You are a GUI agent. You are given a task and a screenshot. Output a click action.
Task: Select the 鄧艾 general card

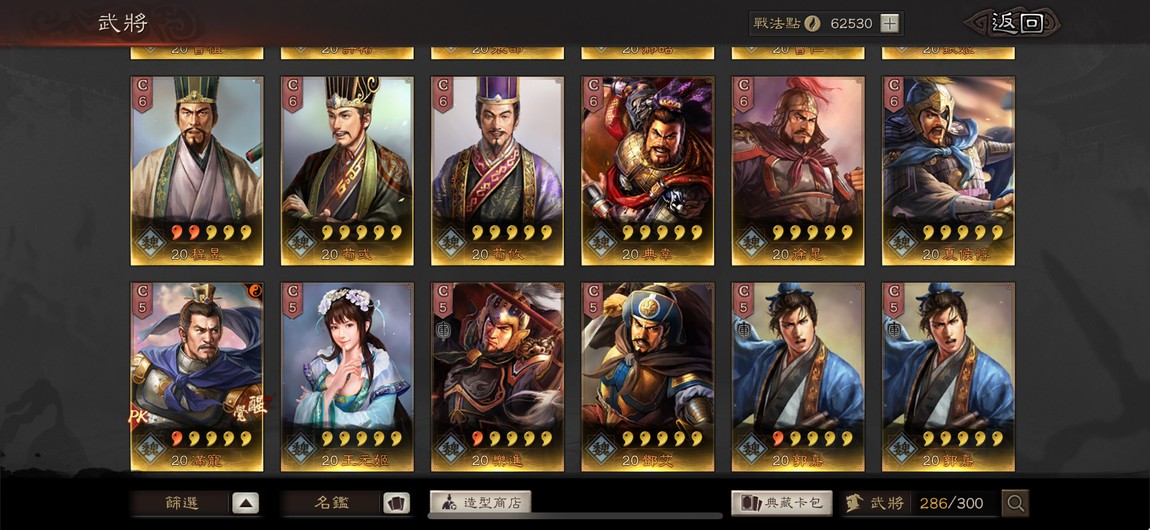click(x=648, y=377)
